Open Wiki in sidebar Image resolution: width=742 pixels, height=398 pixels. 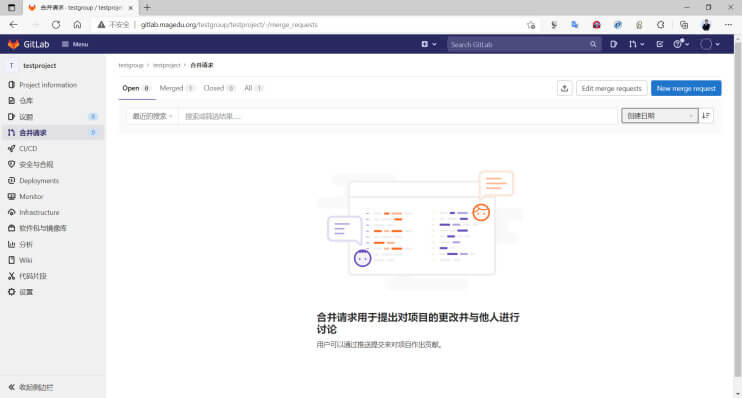coord(26,260)
